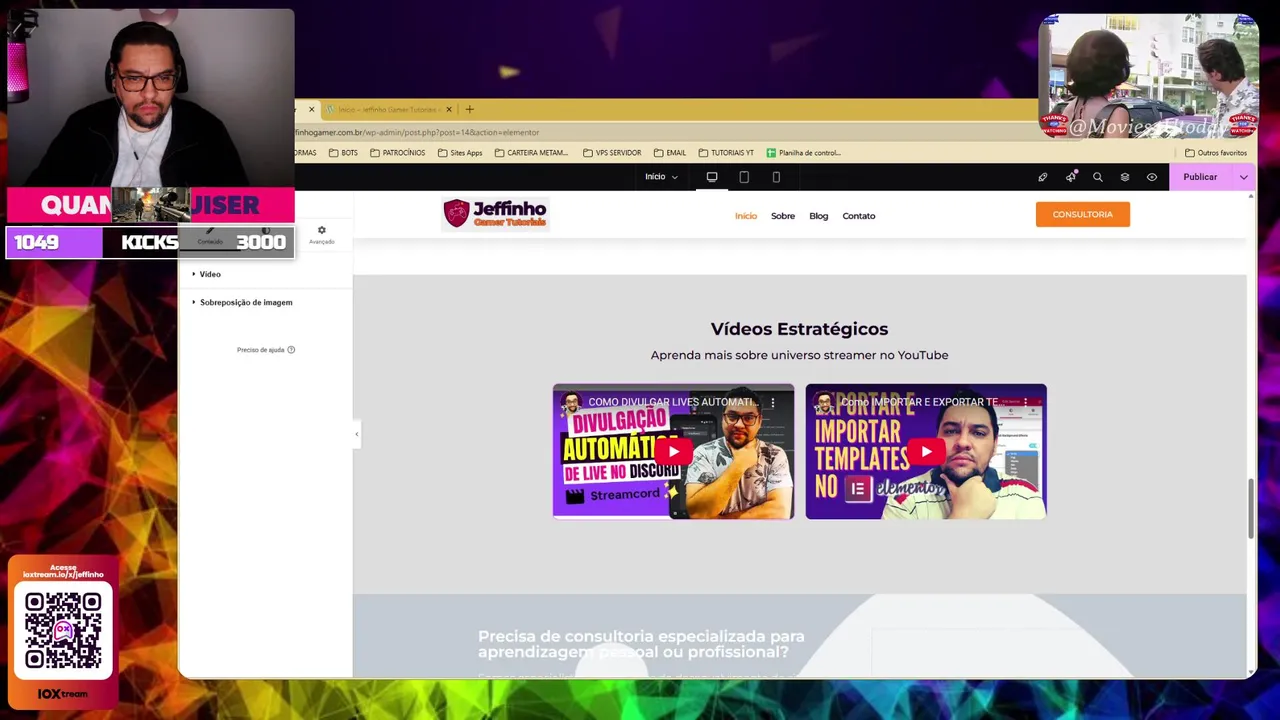The width and height of the screenshot is (1280, 720).
Task: Click the Preciso de ajuda link
Action: pyautogui.click(x=266, y=350)
